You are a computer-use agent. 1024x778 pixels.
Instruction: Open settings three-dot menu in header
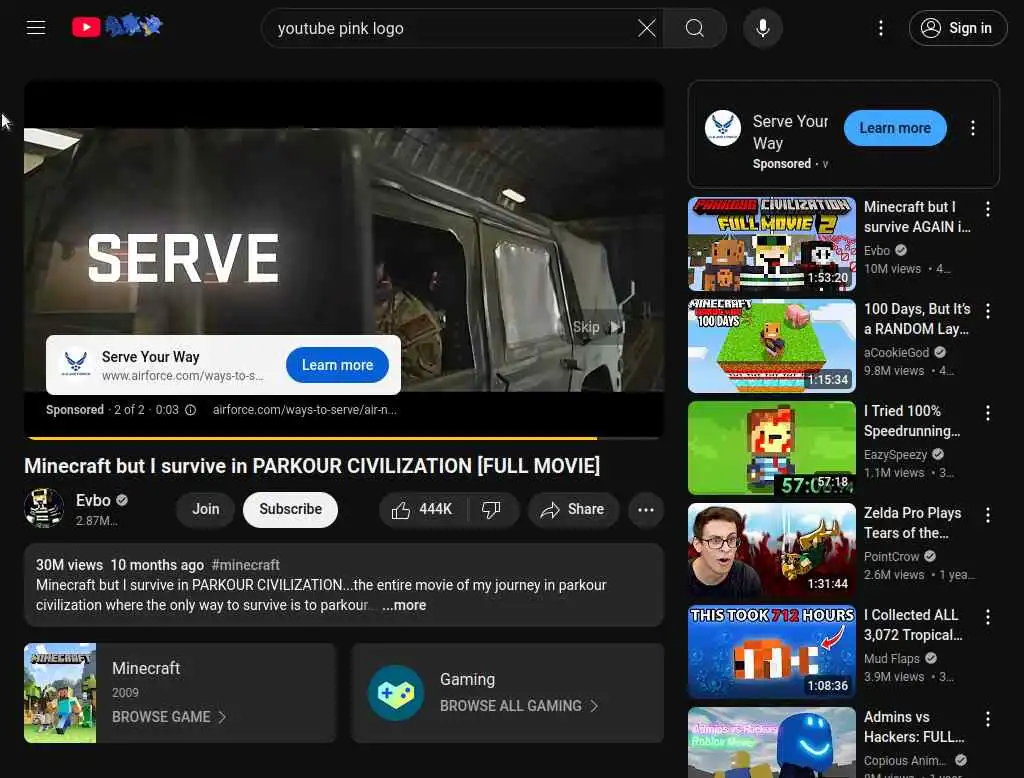pos(881,28)
